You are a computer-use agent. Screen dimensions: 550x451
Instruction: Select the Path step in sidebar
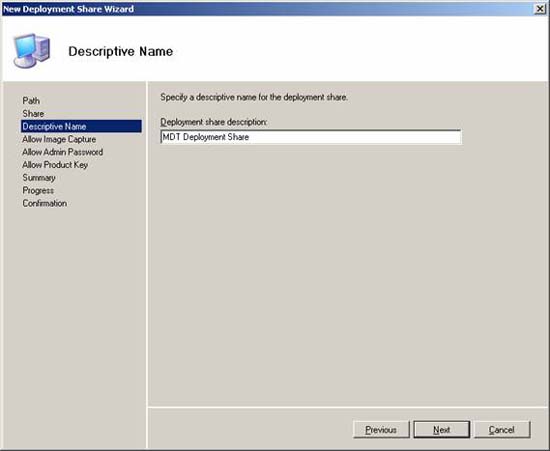point(31,101)
